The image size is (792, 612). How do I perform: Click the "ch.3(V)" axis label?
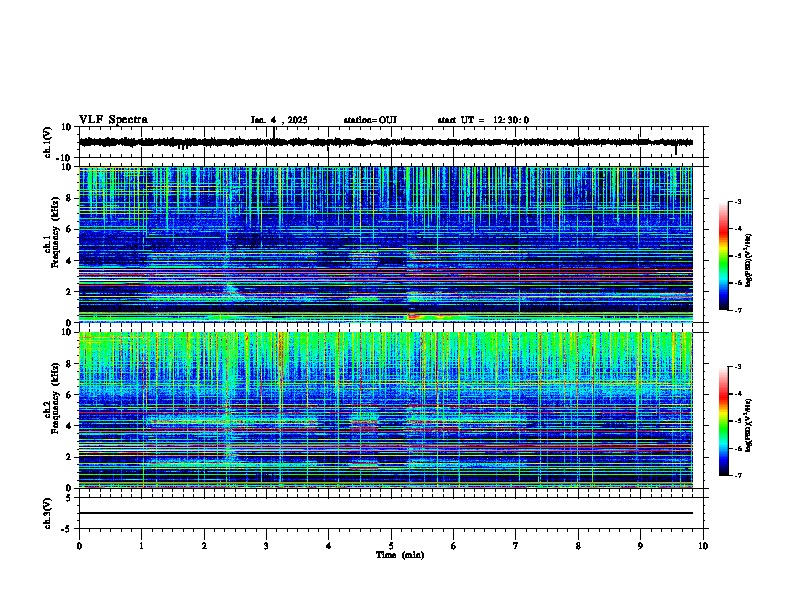[x=48, y=513]
